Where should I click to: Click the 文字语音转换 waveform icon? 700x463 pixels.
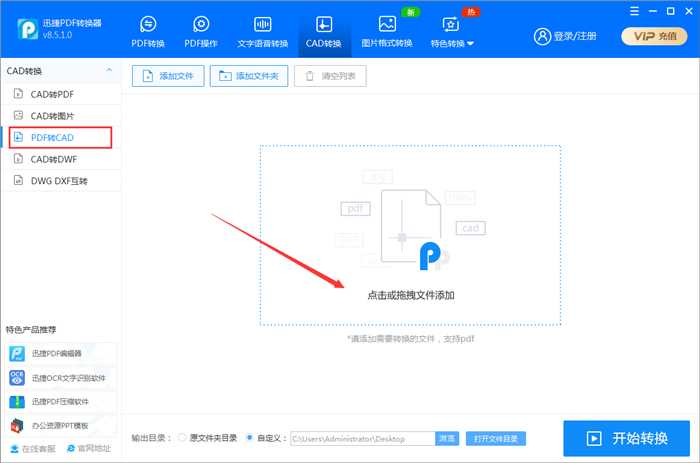(262, 24)
